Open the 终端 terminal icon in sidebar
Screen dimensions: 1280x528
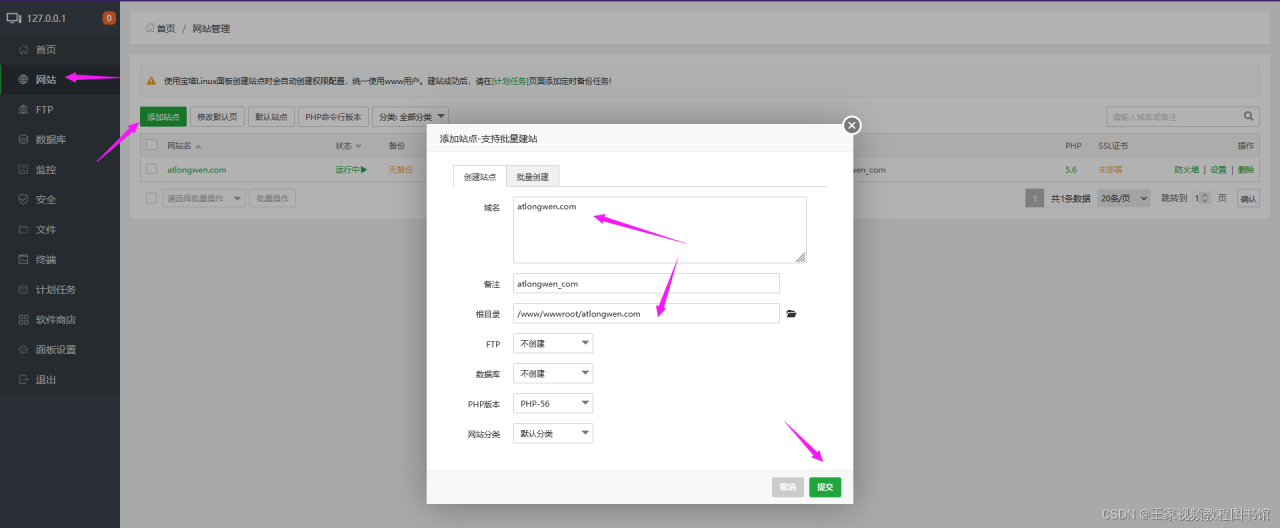click(23, 259)
